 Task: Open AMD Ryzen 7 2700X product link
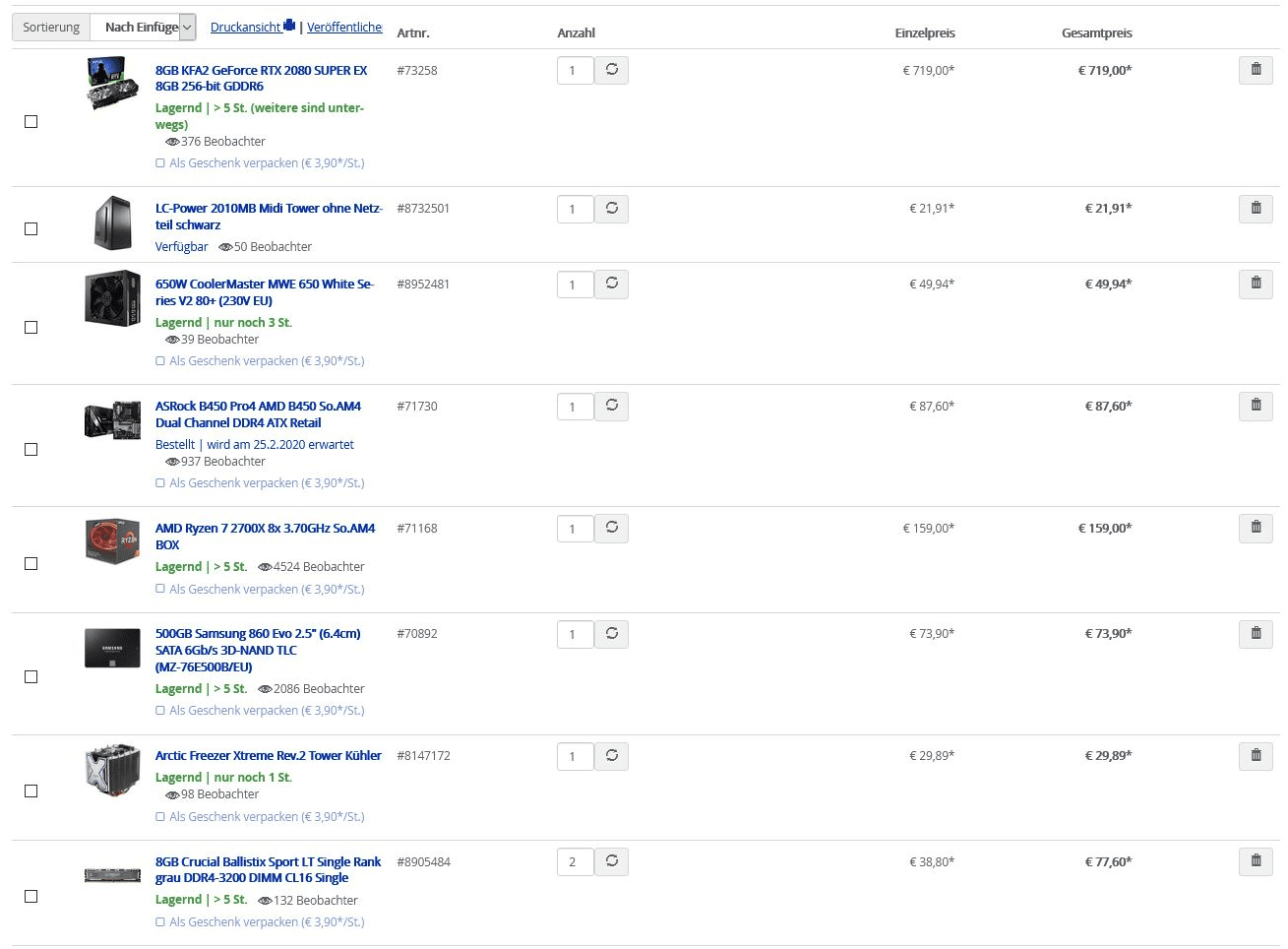pyautogui.click(x=265, y=537)
